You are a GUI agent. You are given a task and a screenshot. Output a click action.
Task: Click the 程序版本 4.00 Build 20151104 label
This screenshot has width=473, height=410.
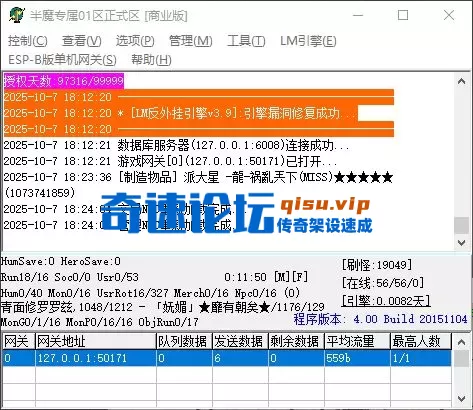pyautogui.click(x=381, y=319)
